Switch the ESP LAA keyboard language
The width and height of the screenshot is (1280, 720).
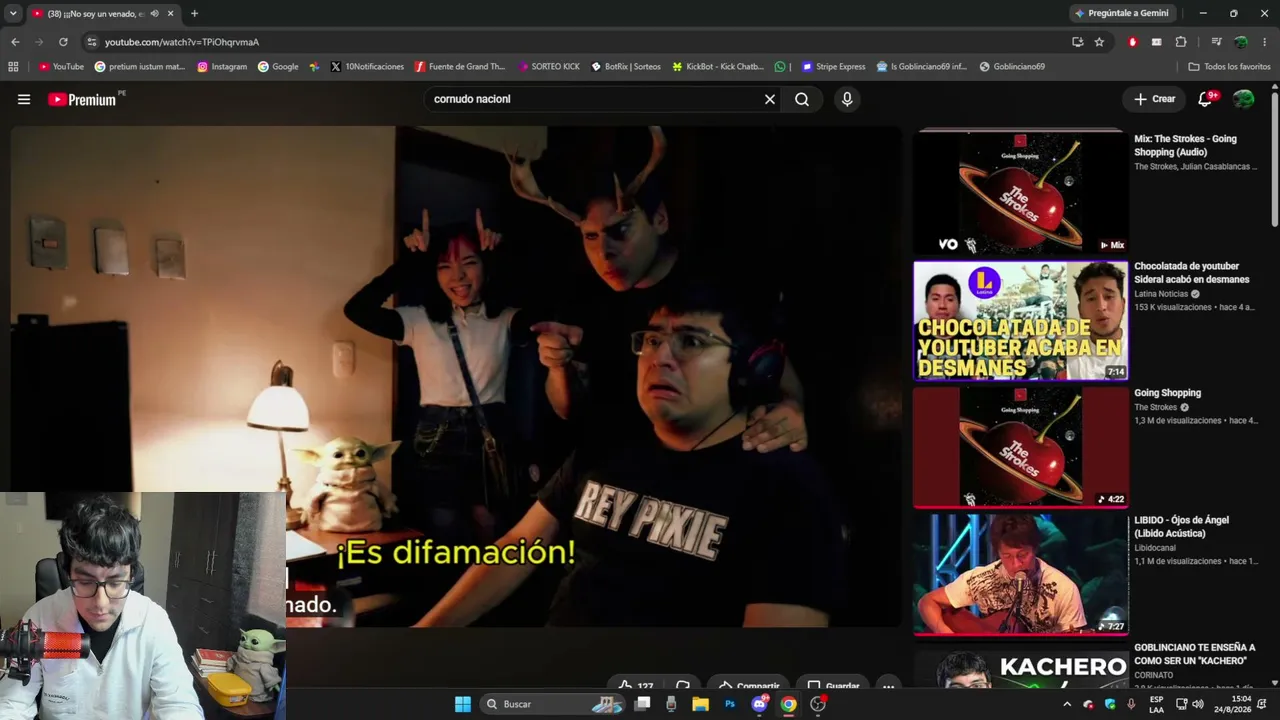tap(1156, 704)
